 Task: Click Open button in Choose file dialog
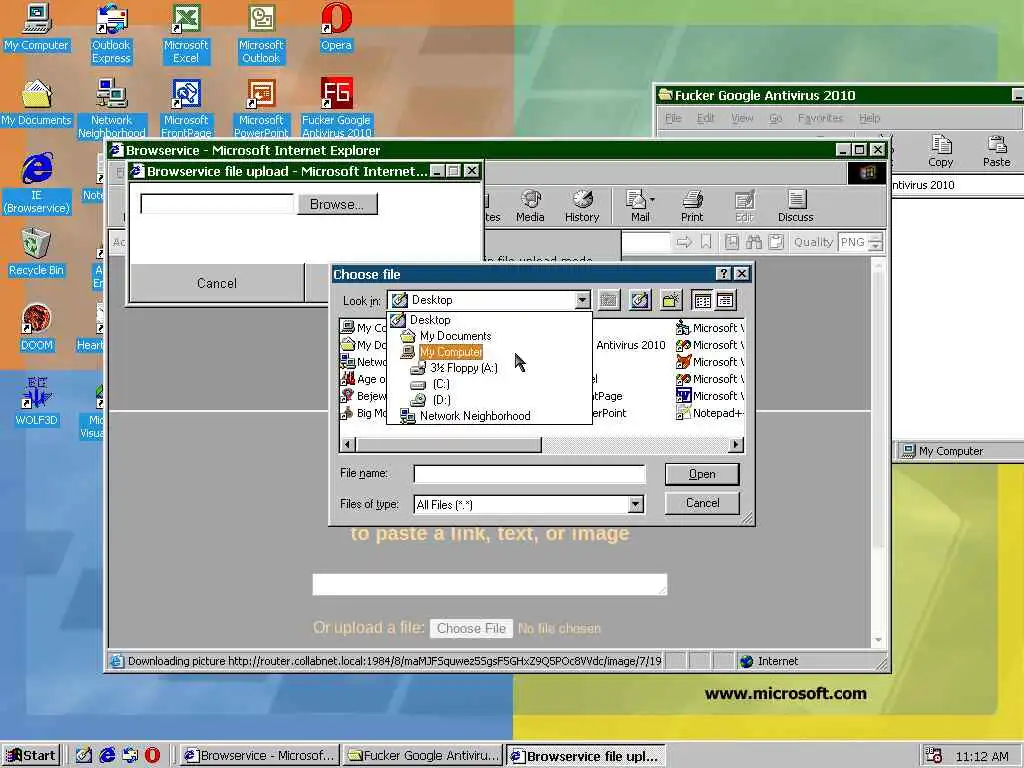(702, 474)
